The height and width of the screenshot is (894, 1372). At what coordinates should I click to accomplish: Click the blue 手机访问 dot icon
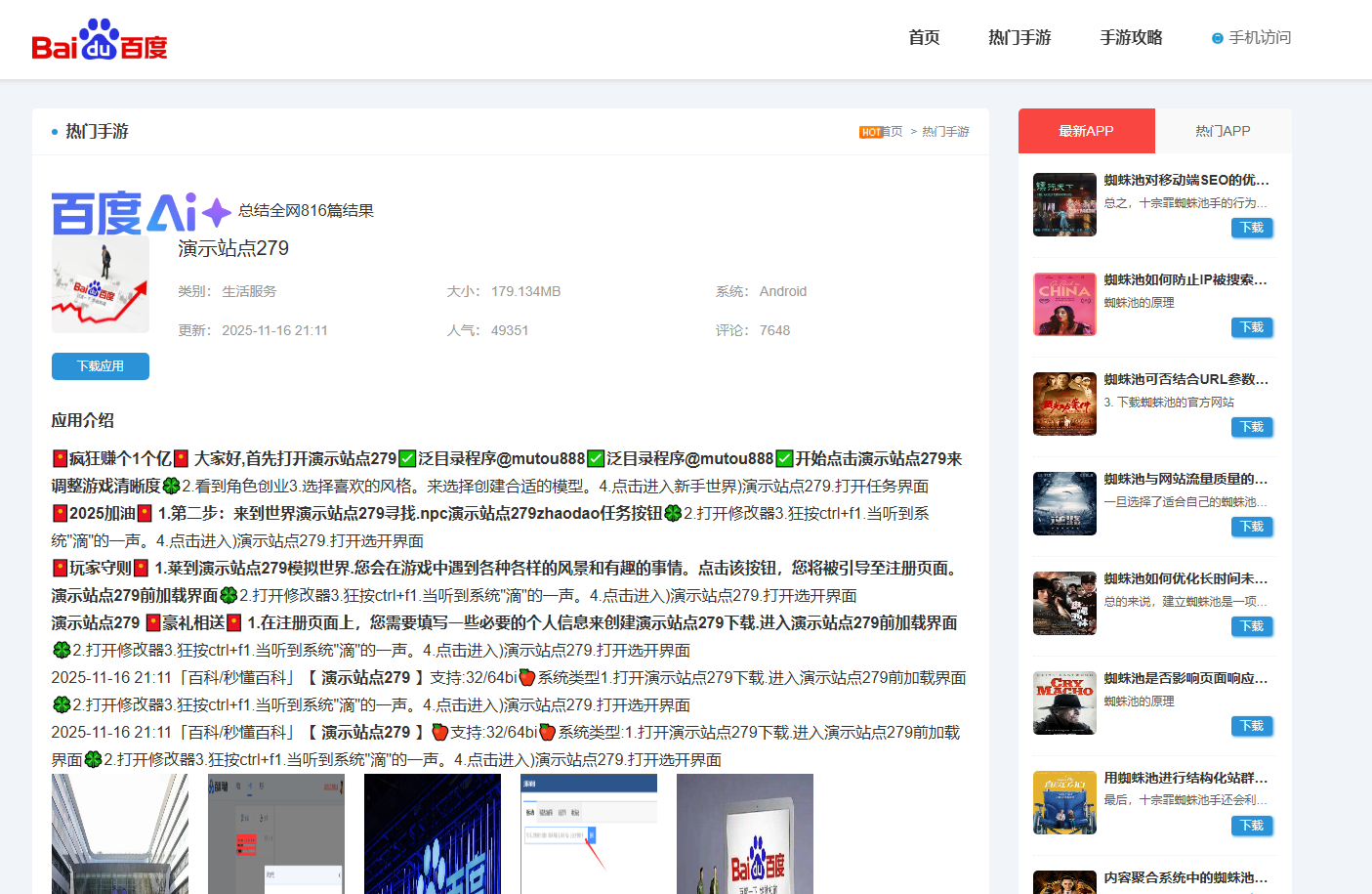[1218, 38]
